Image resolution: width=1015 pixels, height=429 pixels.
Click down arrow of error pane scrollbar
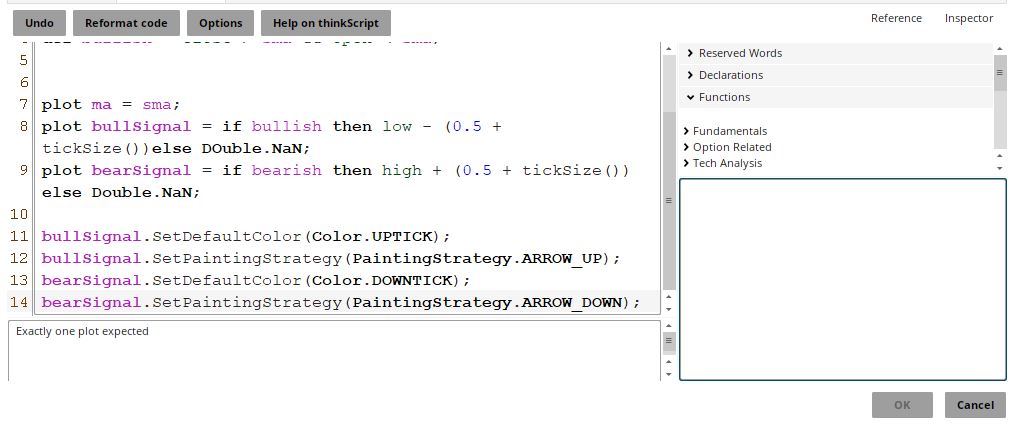click(x=669, y=375)
